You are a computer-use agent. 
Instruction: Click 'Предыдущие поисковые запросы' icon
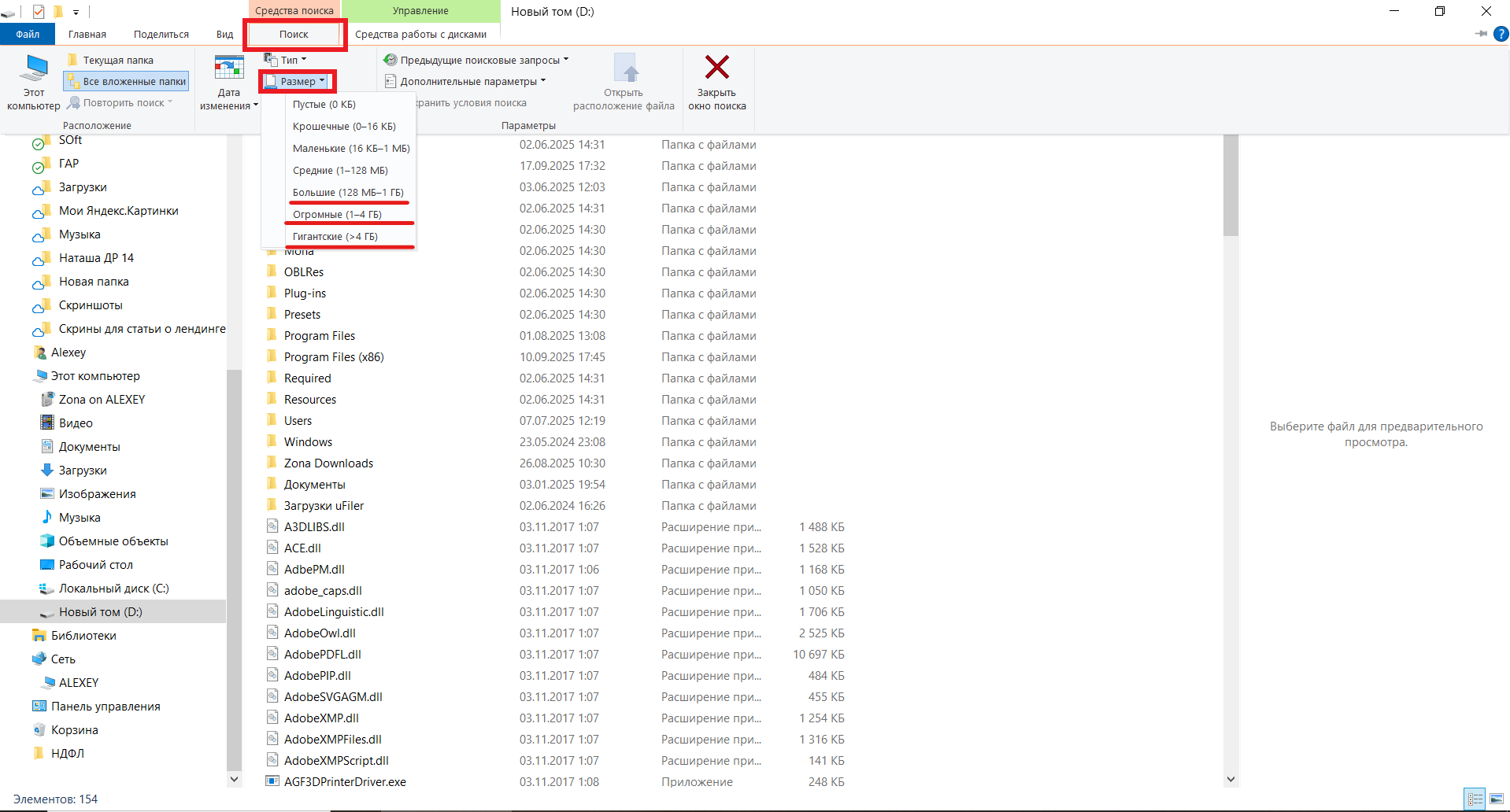[x=390, y=60]
